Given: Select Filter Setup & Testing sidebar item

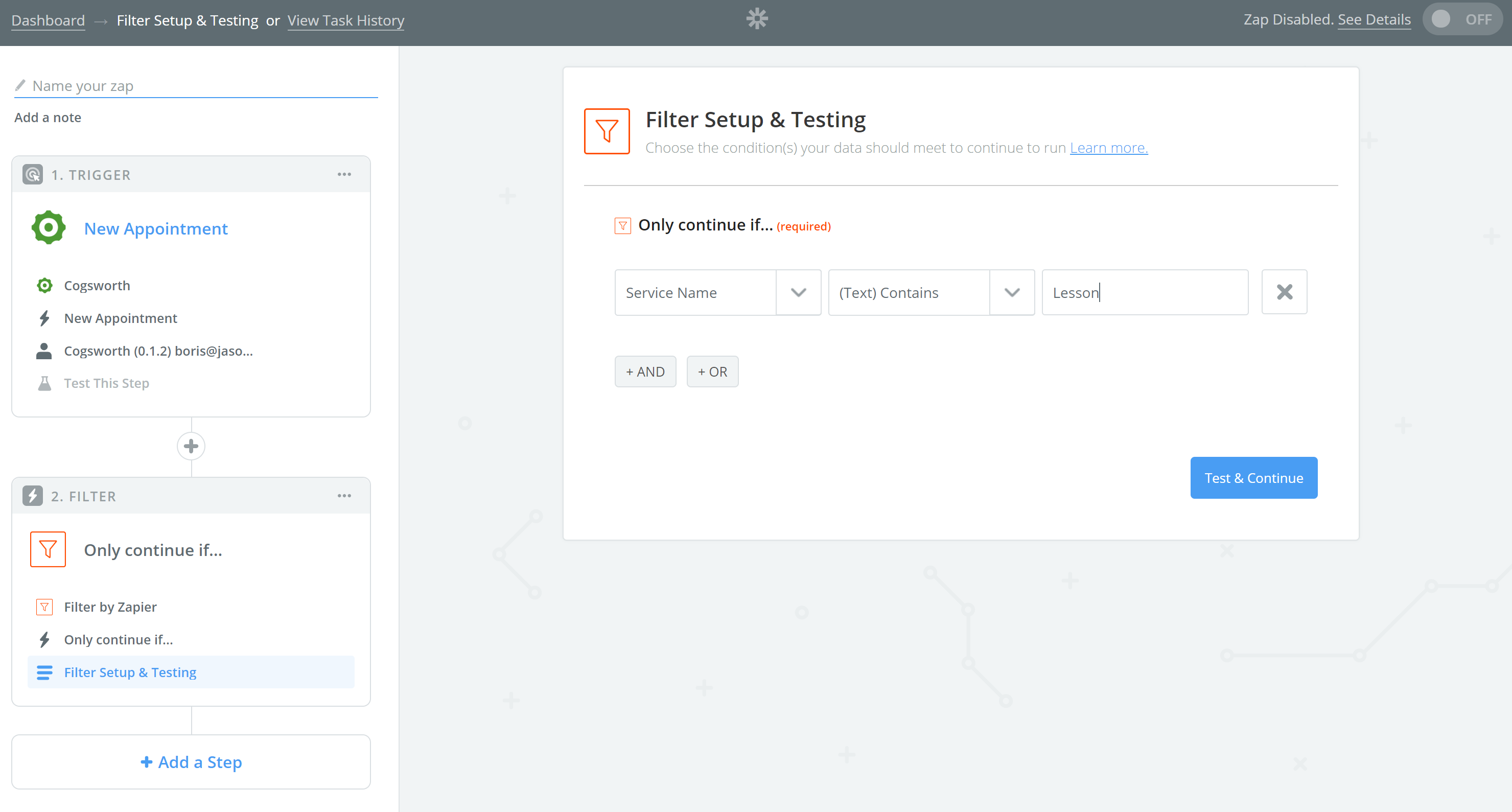Looking at the screenshot, I should click(130, 672).
